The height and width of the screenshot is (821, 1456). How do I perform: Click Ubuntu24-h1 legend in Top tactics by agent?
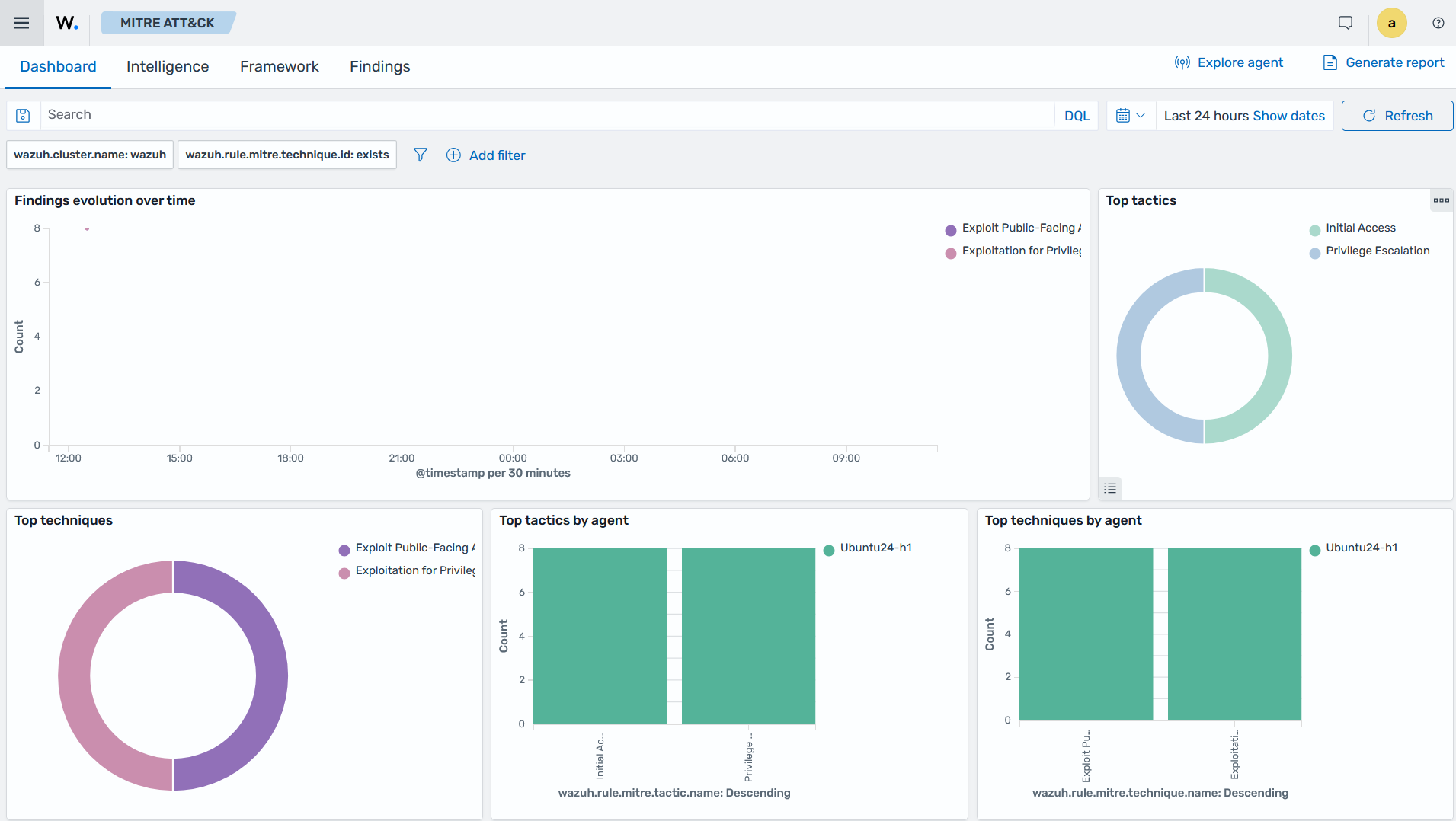tap(868, 548)
